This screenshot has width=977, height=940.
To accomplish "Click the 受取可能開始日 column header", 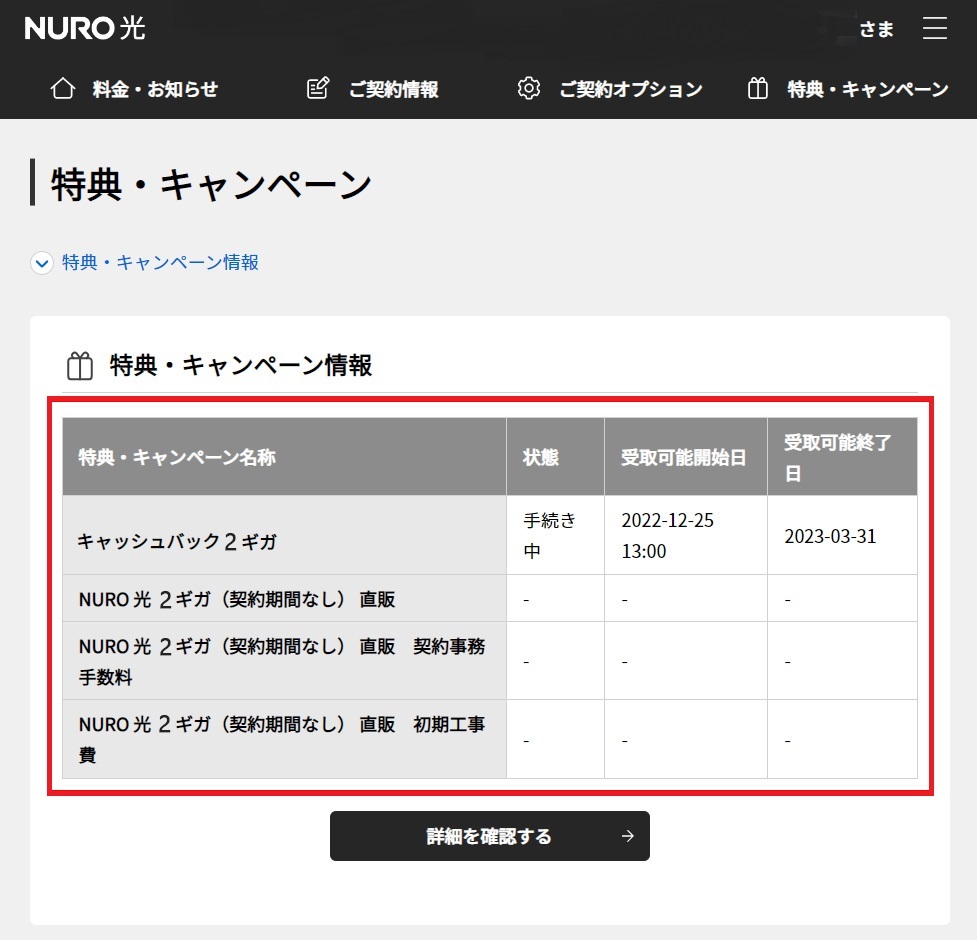I will 684,457.
